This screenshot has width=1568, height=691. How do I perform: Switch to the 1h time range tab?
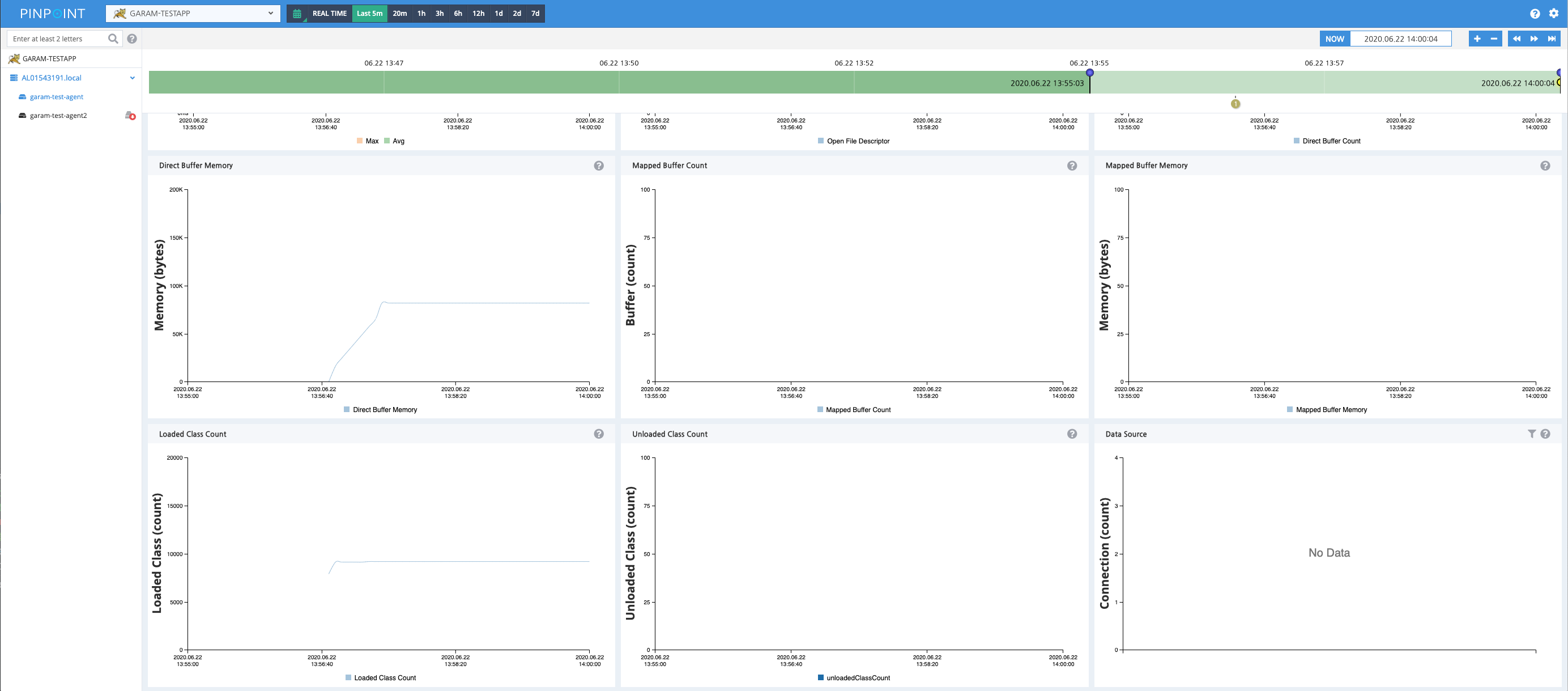421,14
